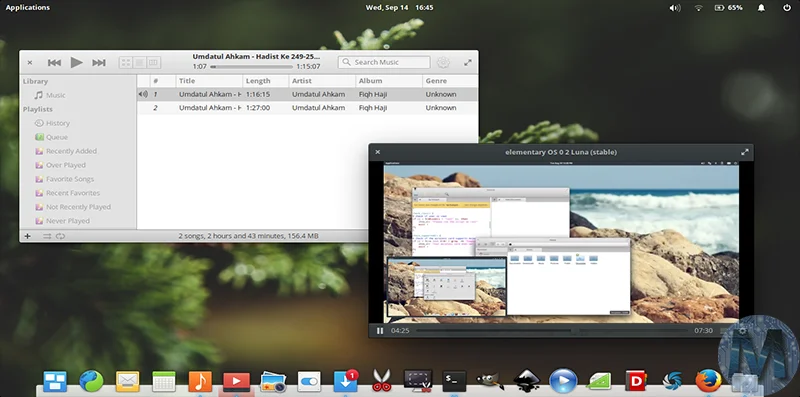800x397 pixels.
Task: Open the Music settings gear menu
Action: tap(443, 62)
